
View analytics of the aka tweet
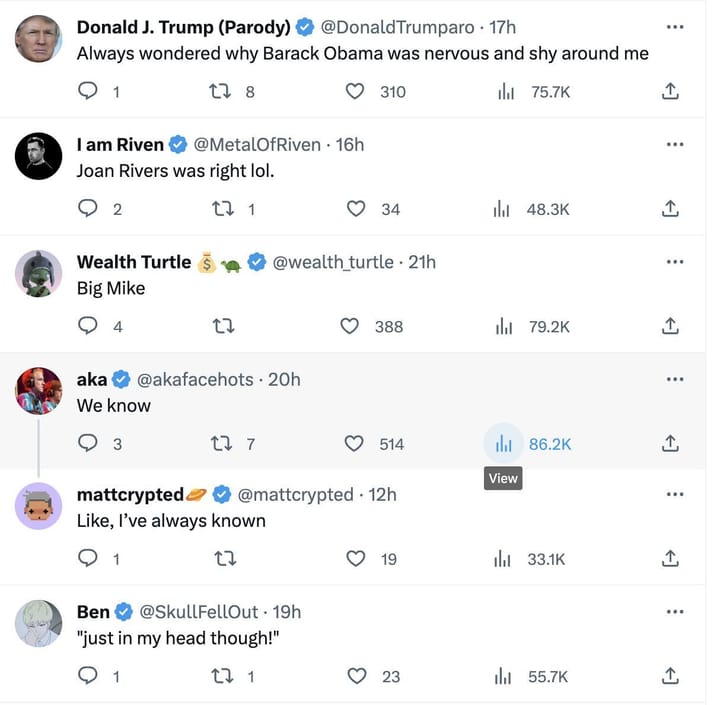click(x=503, y=444)
